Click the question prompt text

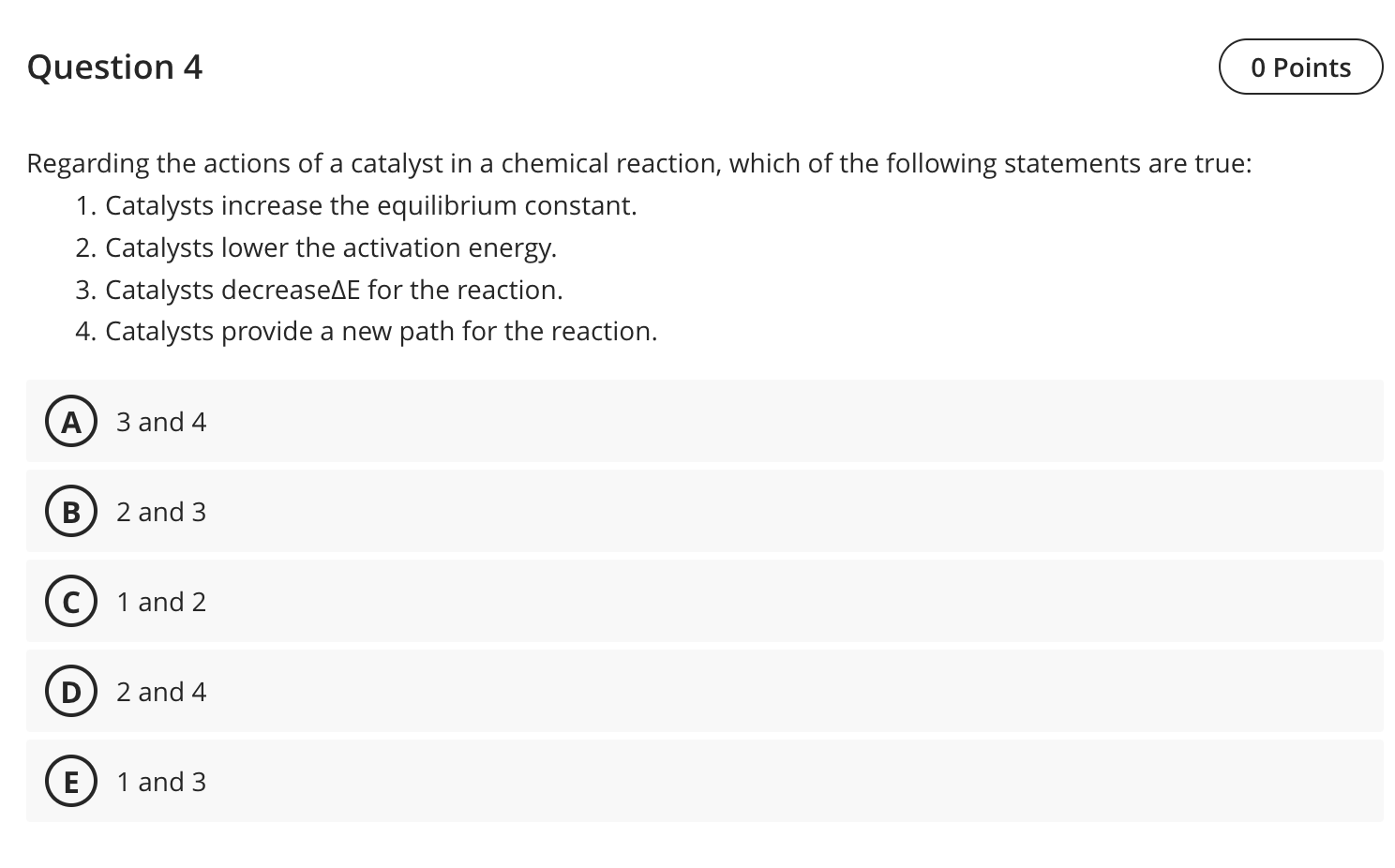click(x=639, y=163)
